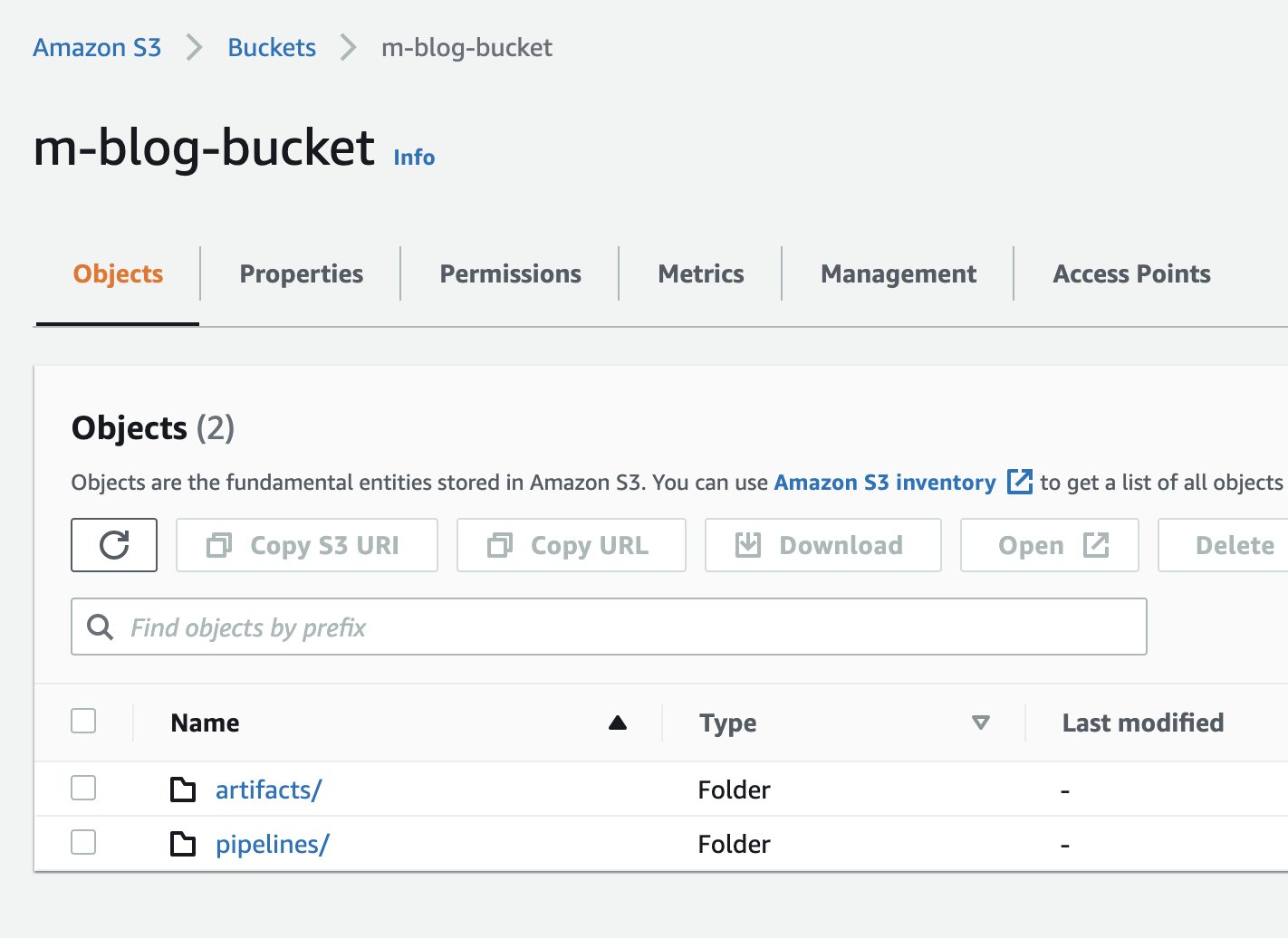
Task: Click the Delete button
Action: (1224, 545)
